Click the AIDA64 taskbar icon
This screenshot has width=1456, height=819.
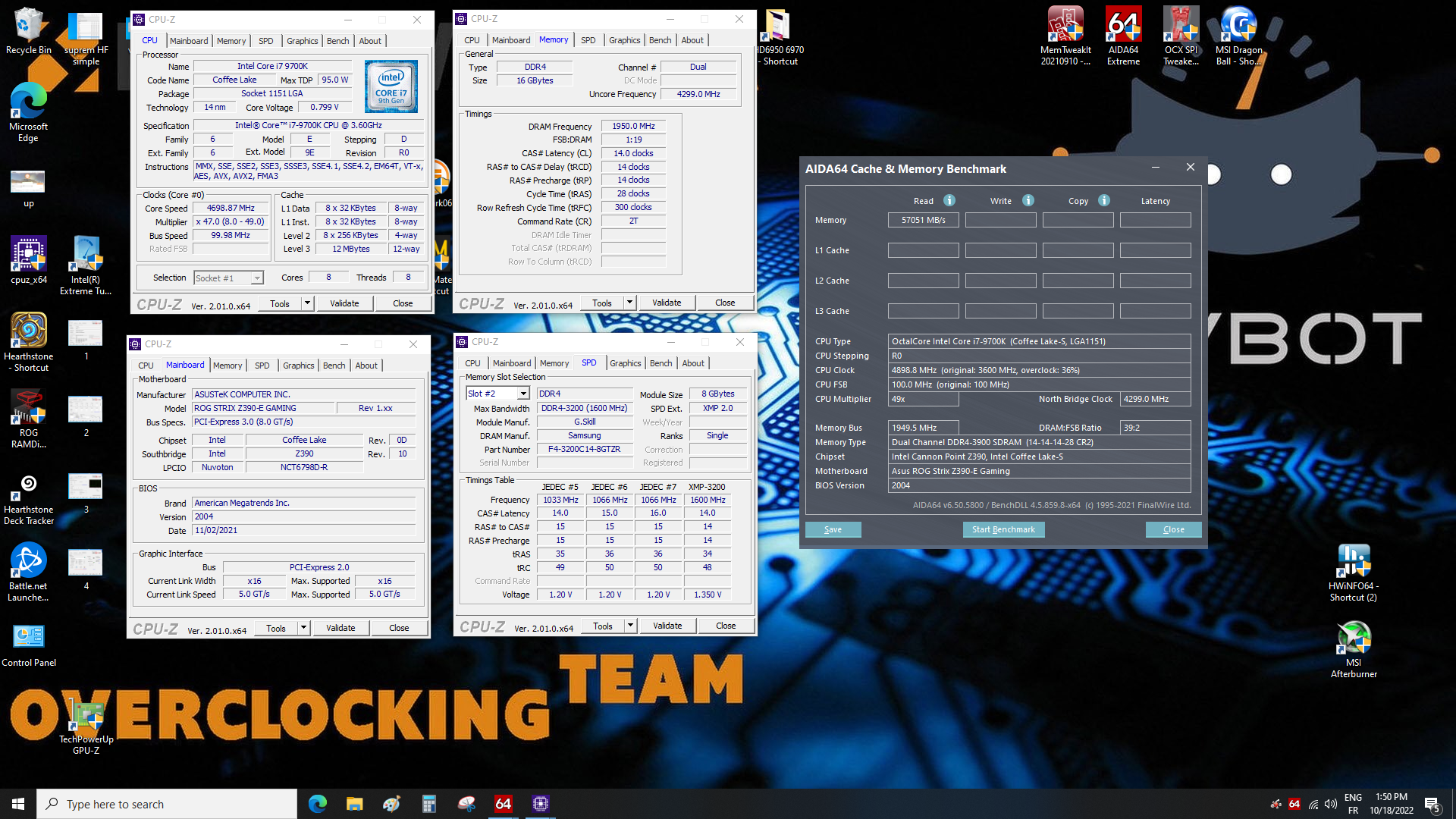coord(503,804)
